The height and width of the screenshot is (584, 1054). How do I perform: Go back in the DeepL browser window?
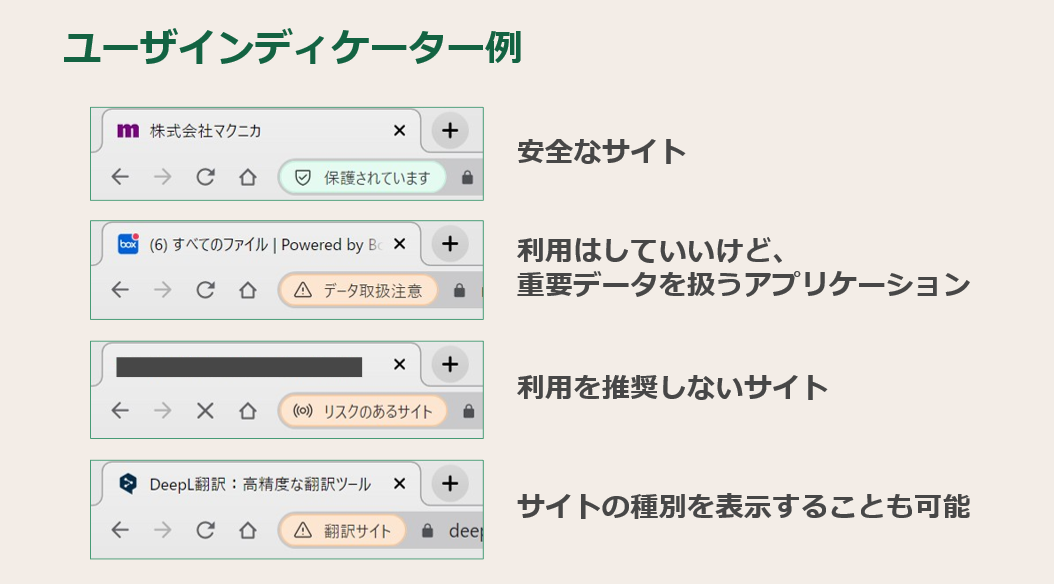click(x=120, y=531)
